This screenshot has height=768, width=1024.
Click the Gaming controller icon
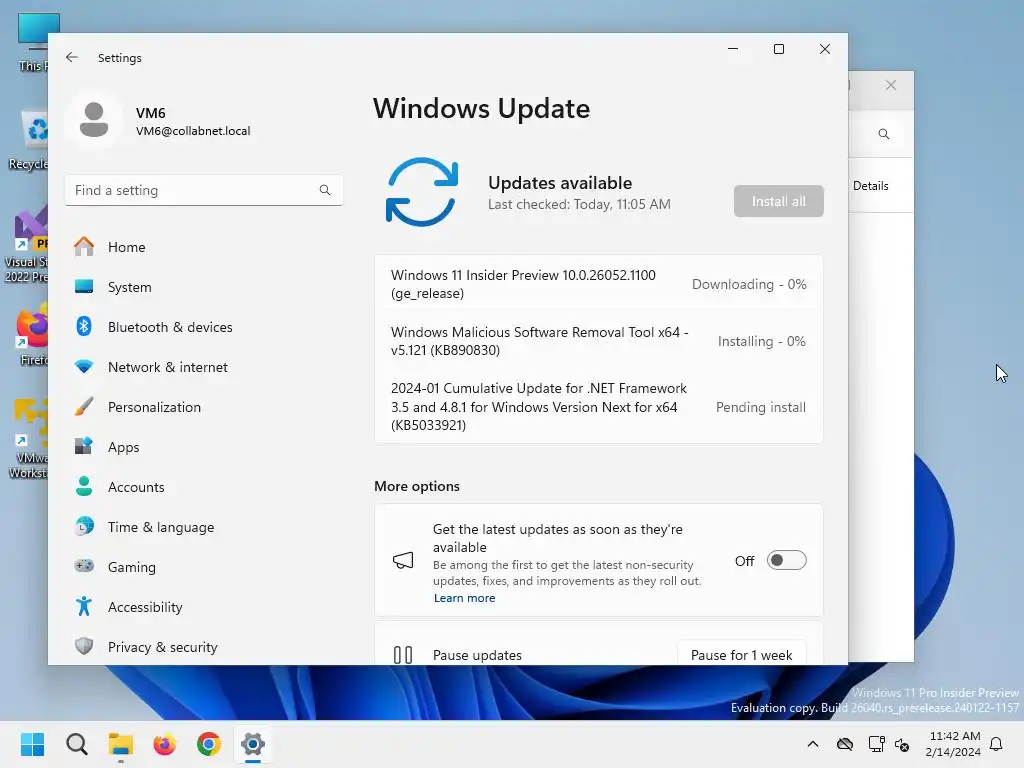tap(84, 566)
